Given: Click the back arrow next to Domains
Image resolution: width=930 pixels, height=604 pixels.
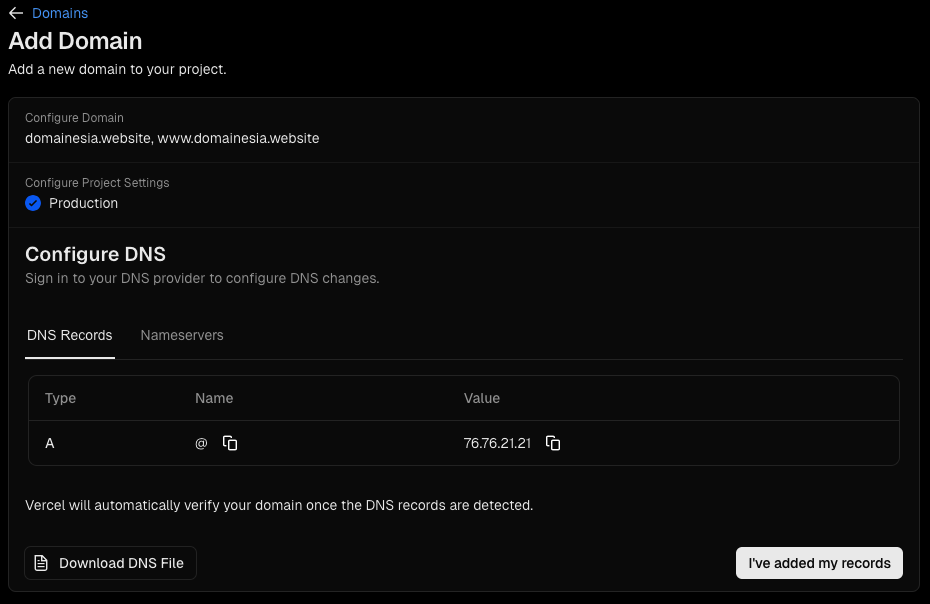Looking at the screenshot, I should point(16,13).
